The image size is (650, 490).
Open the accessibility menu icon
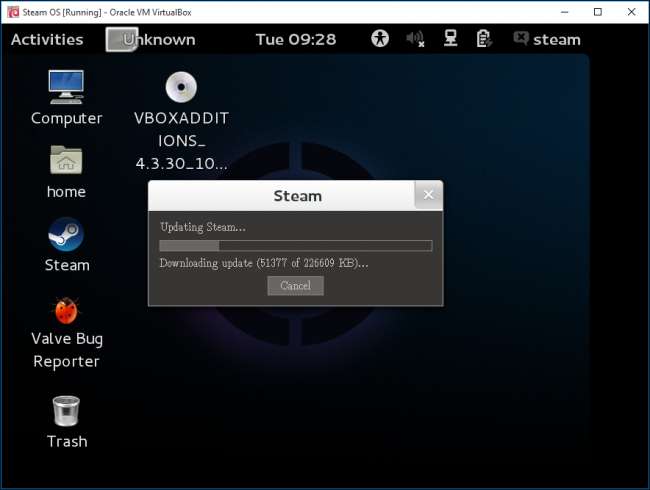tap(380, 39)
